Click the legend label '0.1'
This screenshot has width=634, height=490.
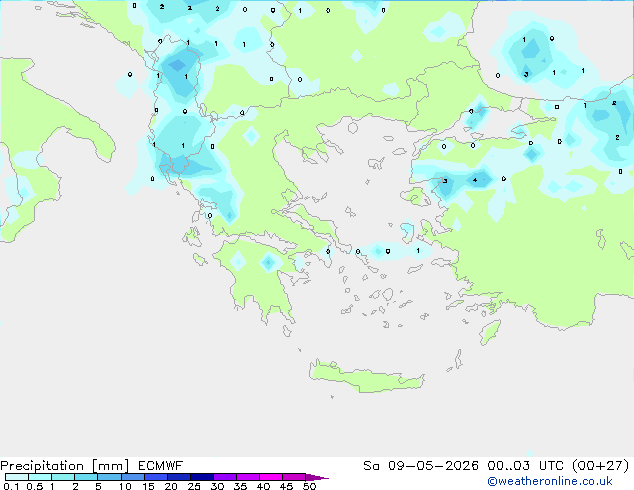click(11, 486)
